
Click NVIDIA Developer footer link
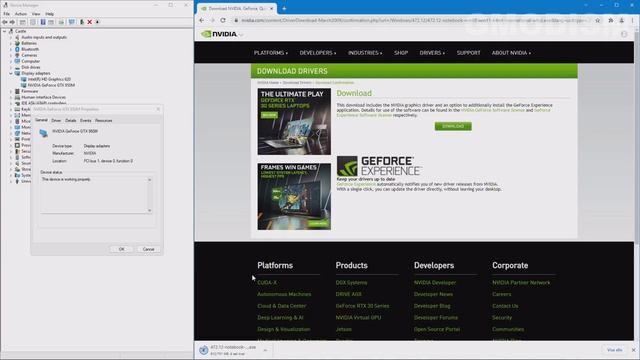[435, 282]
